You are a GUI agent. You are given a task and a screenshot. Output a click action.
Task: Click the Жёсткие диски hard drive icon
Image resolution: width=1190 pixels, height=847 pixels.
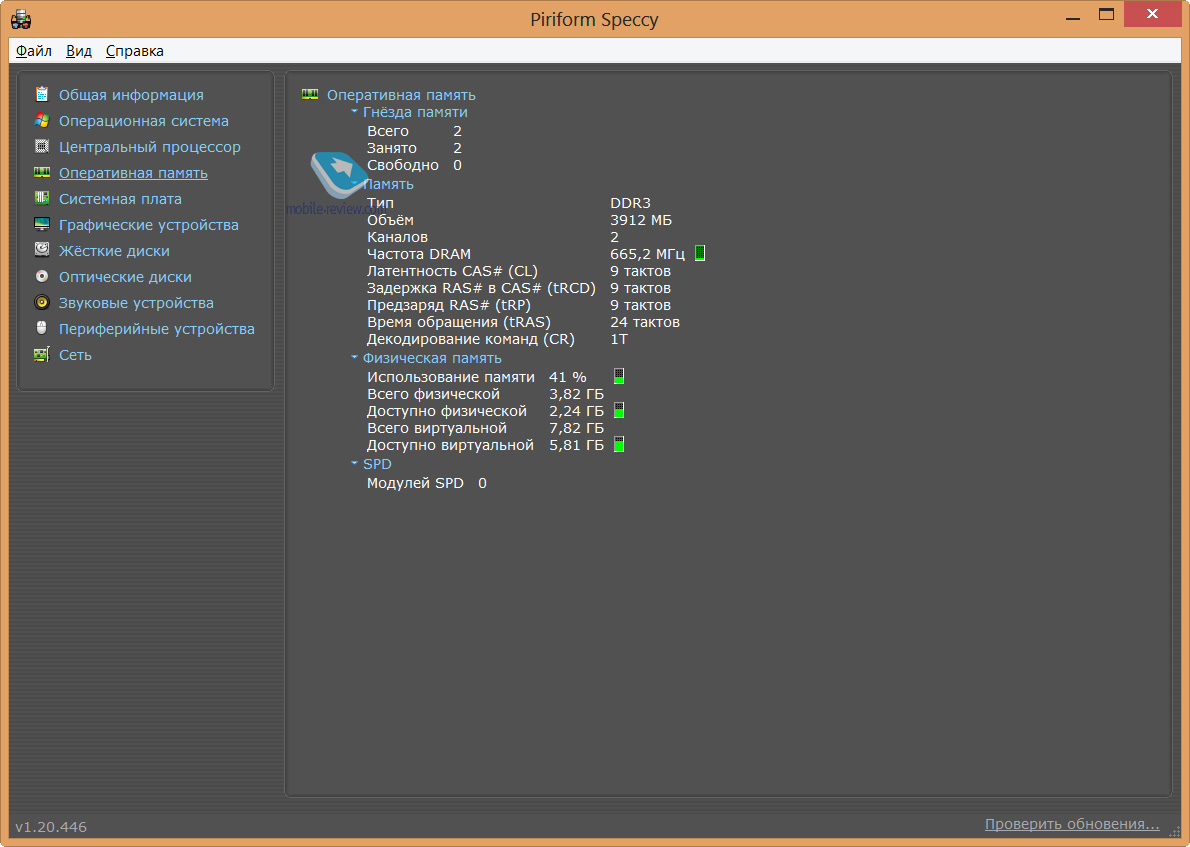click(x=42, y=250)
